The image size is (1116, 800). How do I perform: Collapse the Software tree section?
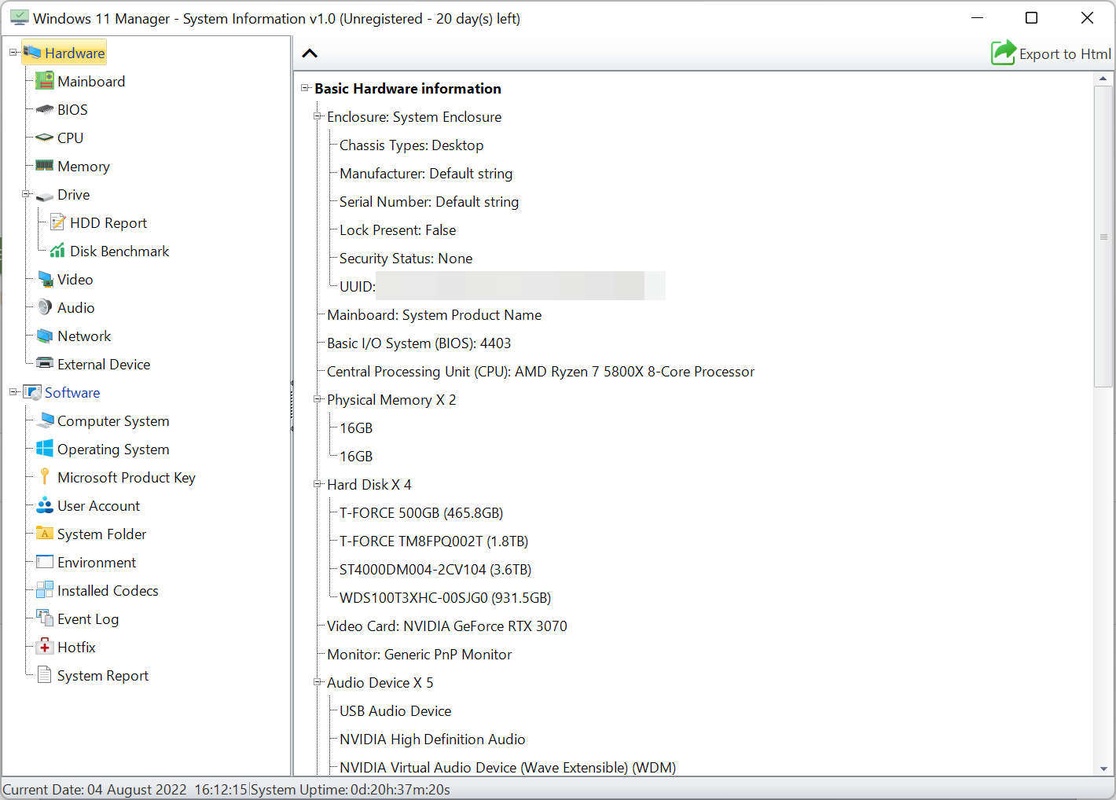point(14,393)
